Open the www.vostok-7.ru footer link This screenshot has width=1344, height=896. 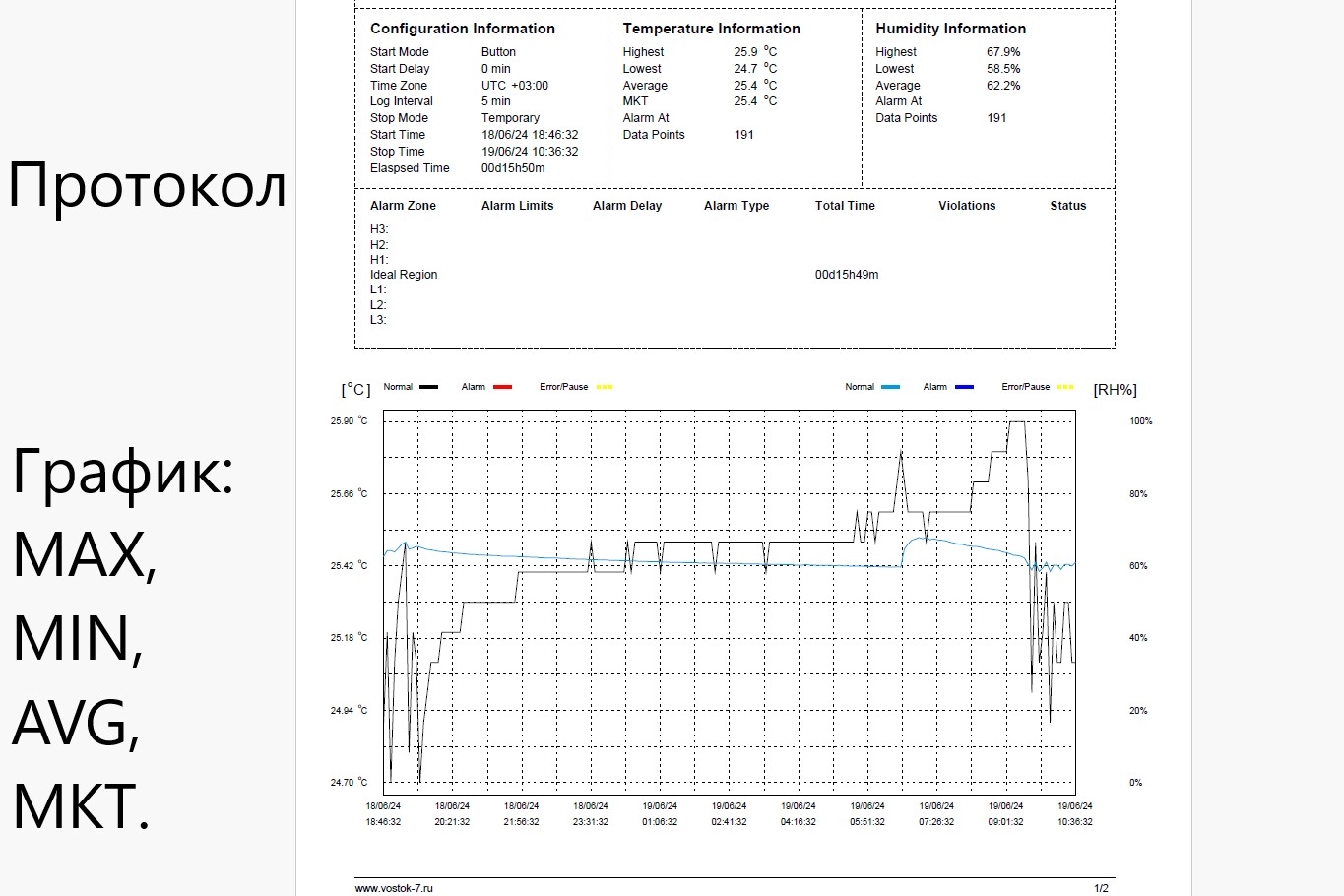tap(394, 888)
